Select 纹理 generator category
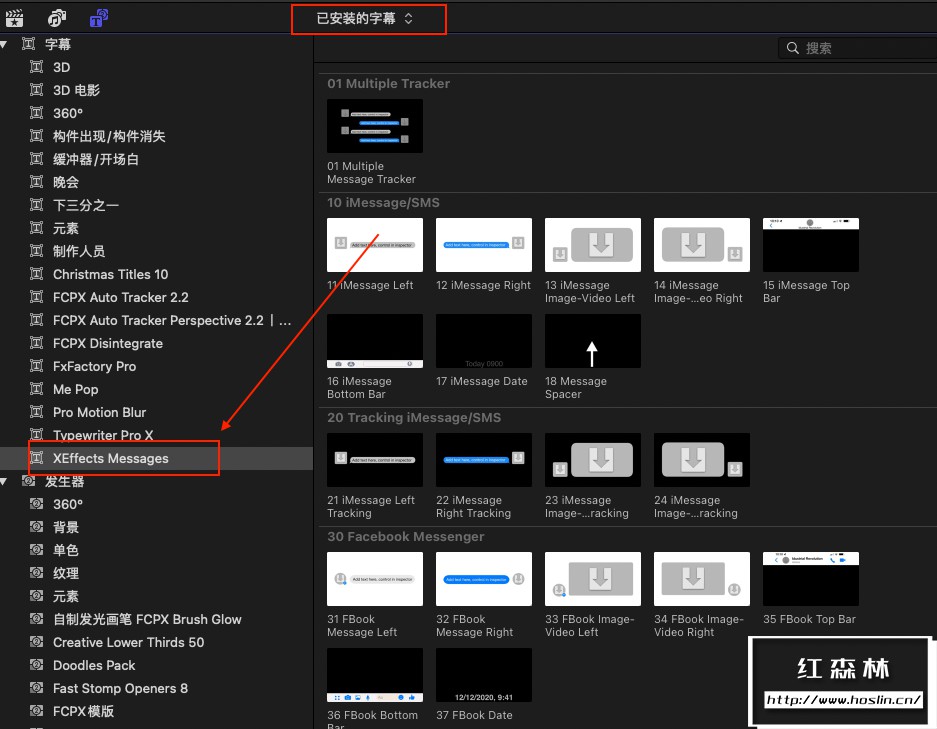Screen dimensions: 937x729 [66, 573]
